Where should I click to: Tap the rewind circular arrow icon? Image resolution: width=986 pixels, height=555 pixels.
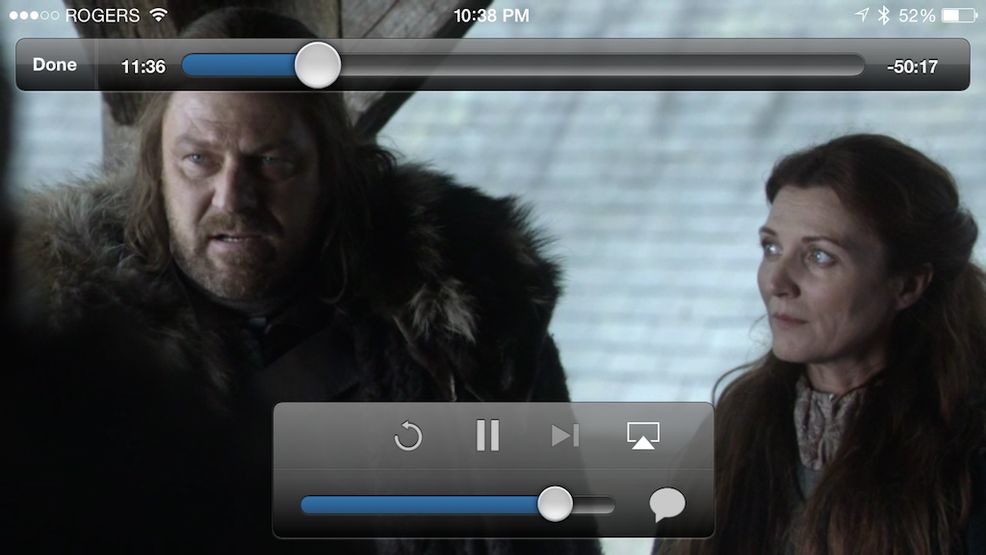(408, 436)
